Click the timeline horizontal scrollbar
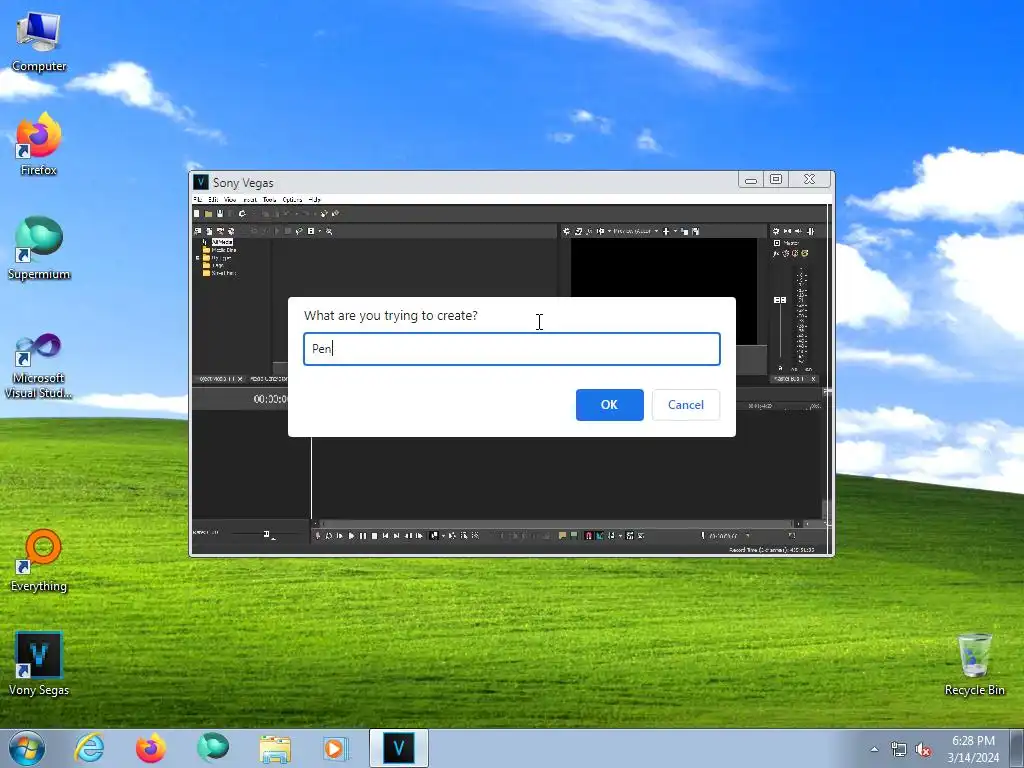Screen dimensions: 1024x768 (x=558, y=523)
